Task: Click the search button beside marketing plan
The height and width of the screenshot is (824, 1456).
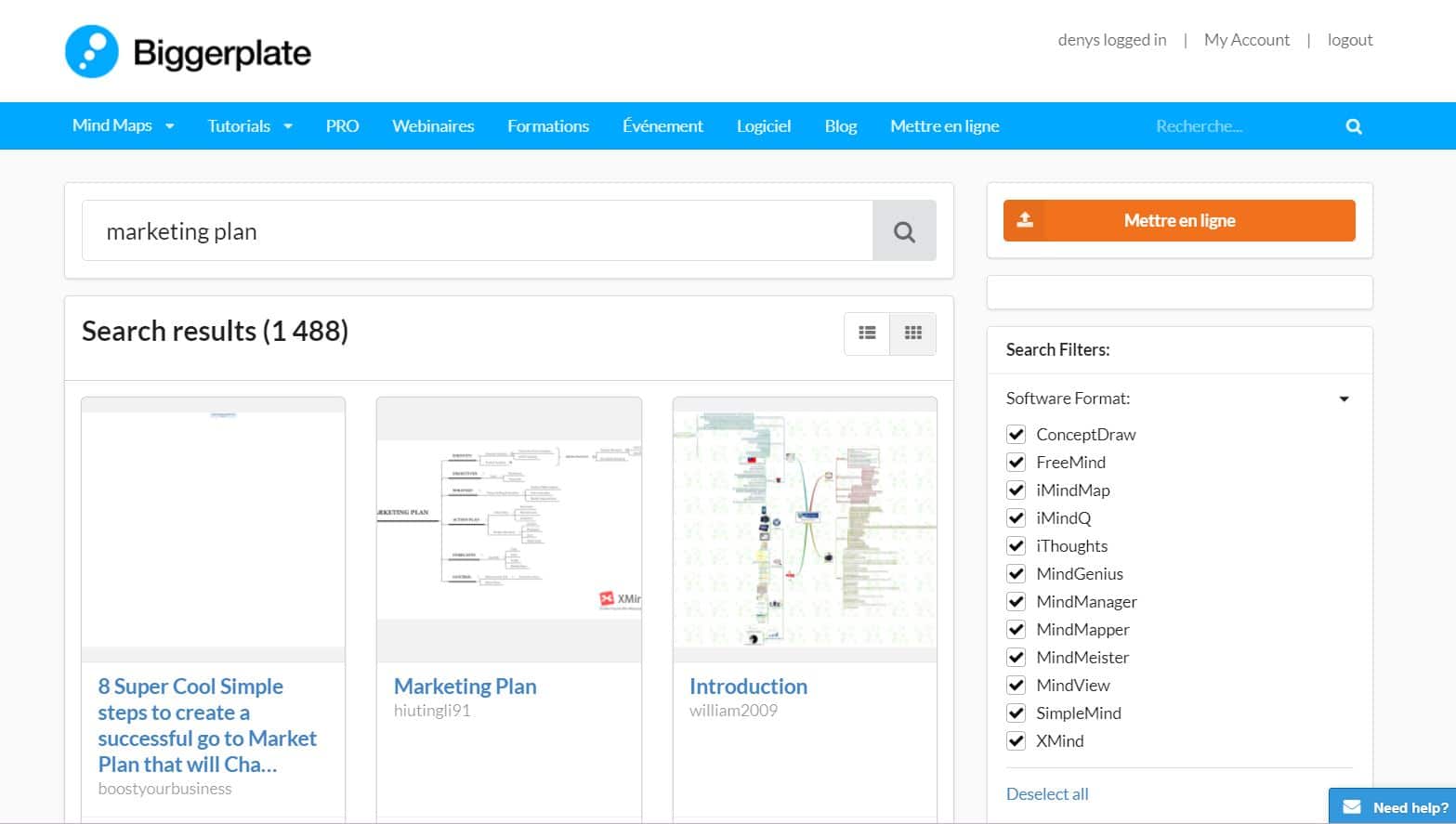Action: point(904,231)
